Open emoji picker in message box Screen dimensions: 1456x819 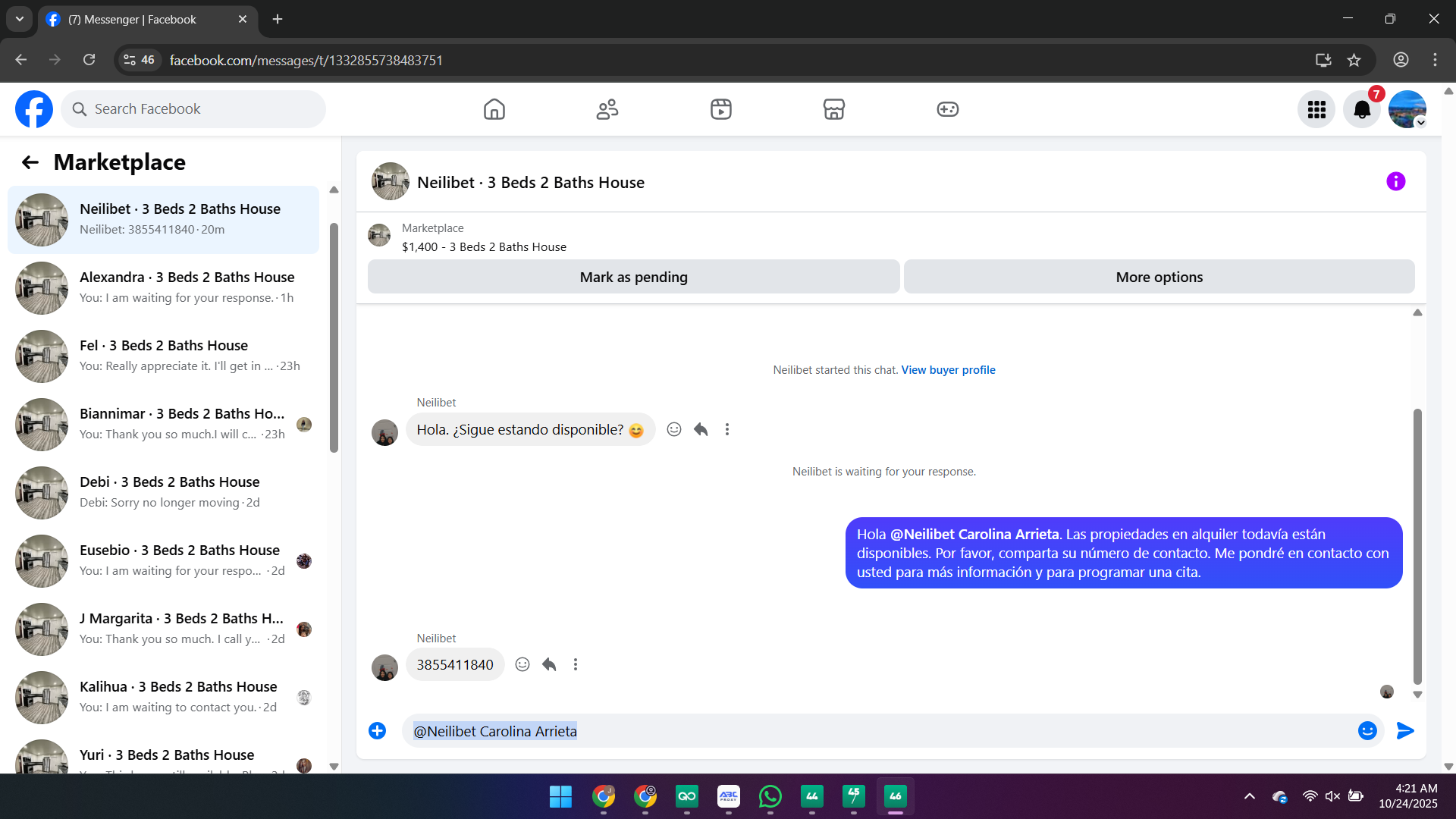(1367, 730)
